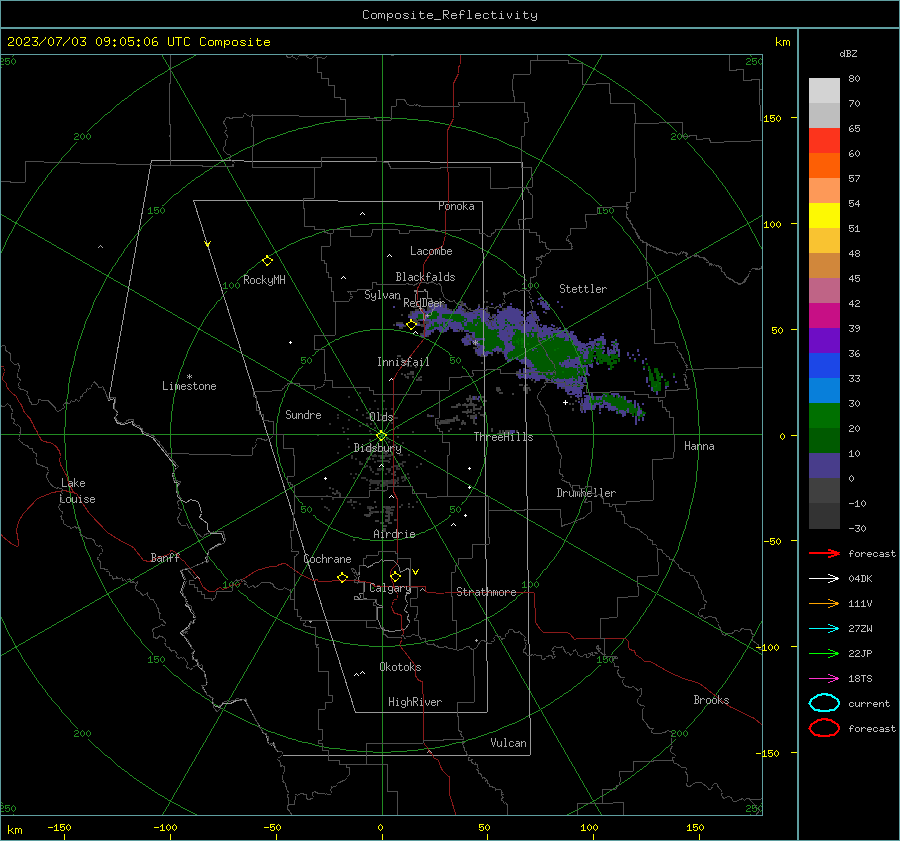The image size is (900, 841).
Task: Click the magenta 18TS arrow legend icon
Action: point(824,679)
